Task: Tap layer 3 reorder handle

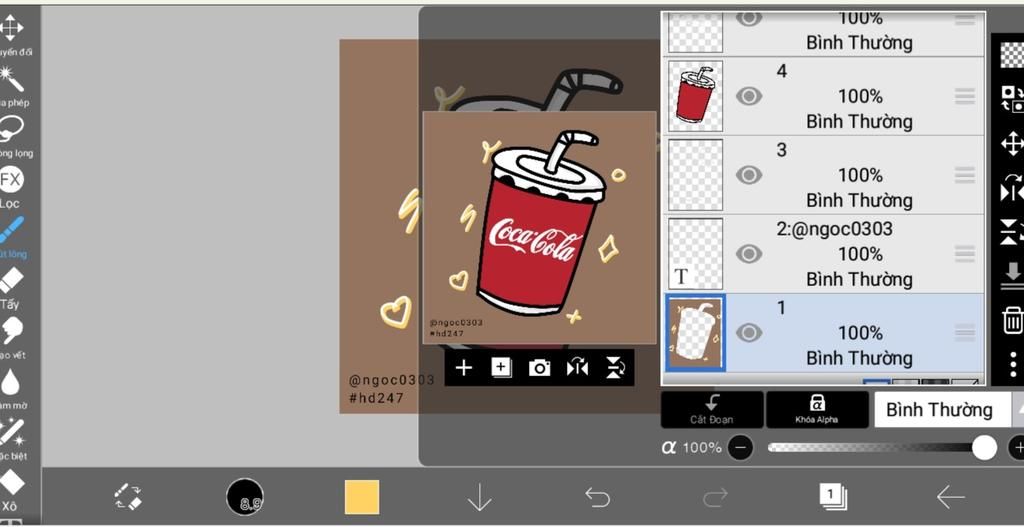Action: pyautogui.click(x=965, y=175)
